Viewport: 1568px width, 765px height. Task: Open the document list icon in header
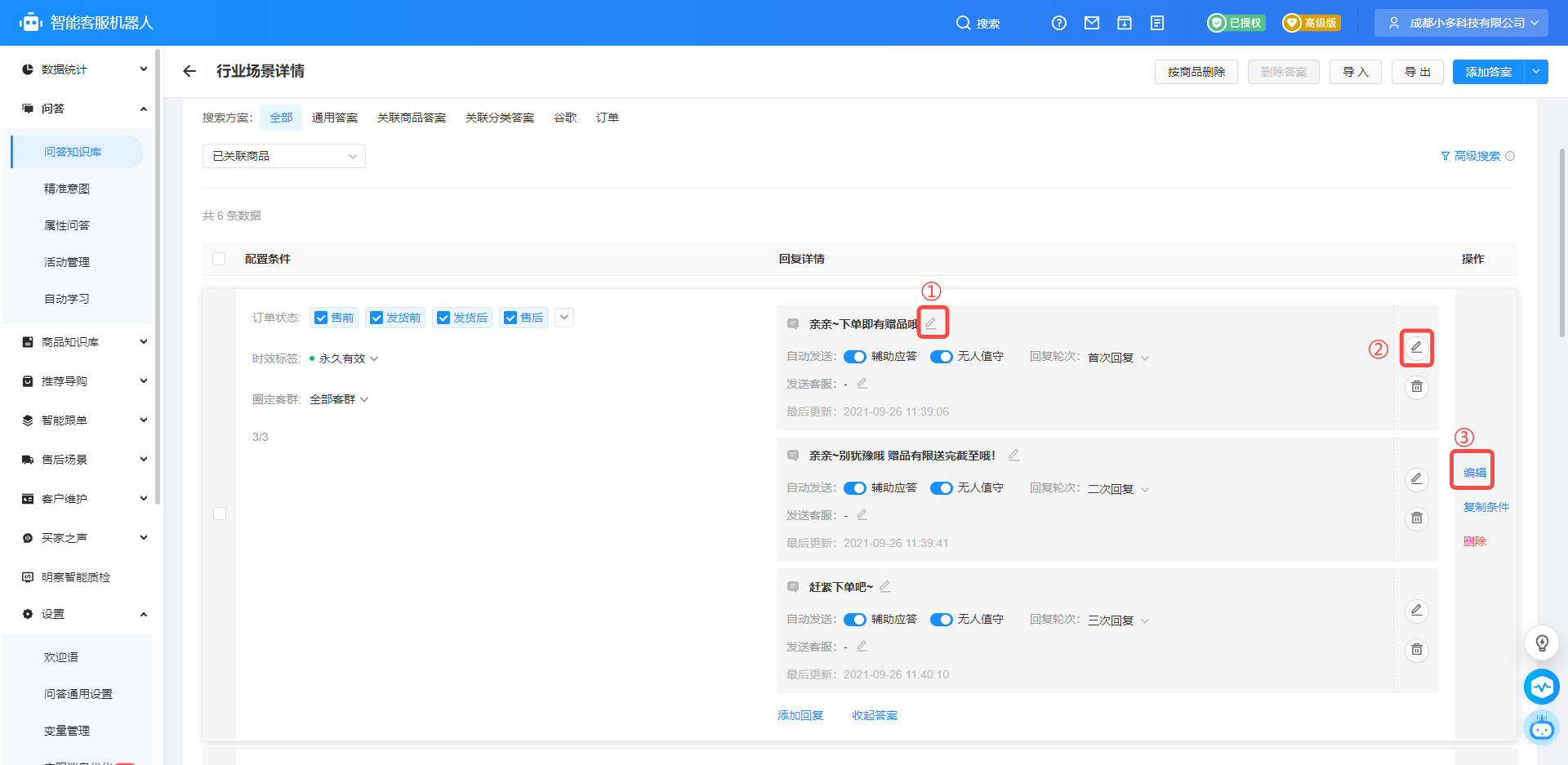click(1157, 23)
